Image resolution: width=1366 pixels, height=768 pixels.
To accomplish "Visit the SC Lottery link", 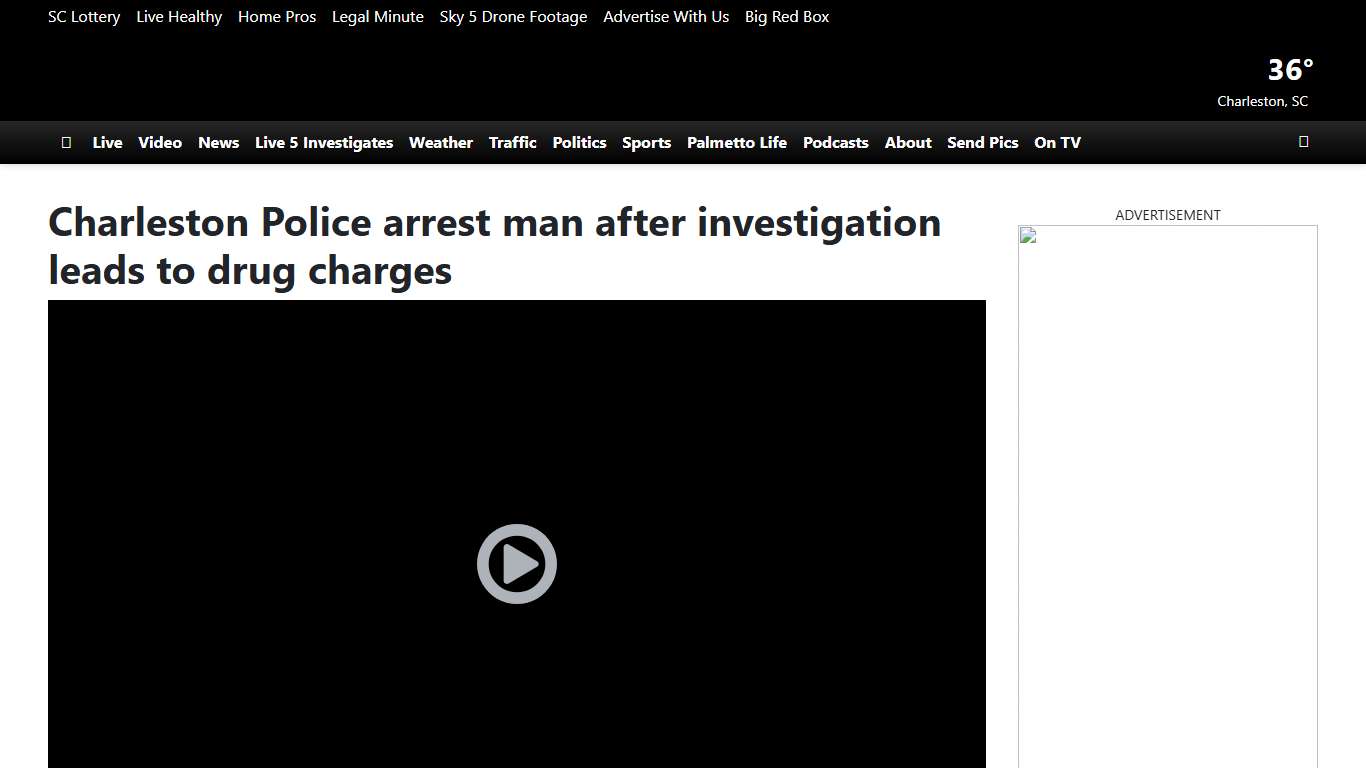I will click(x=84, y=16).
